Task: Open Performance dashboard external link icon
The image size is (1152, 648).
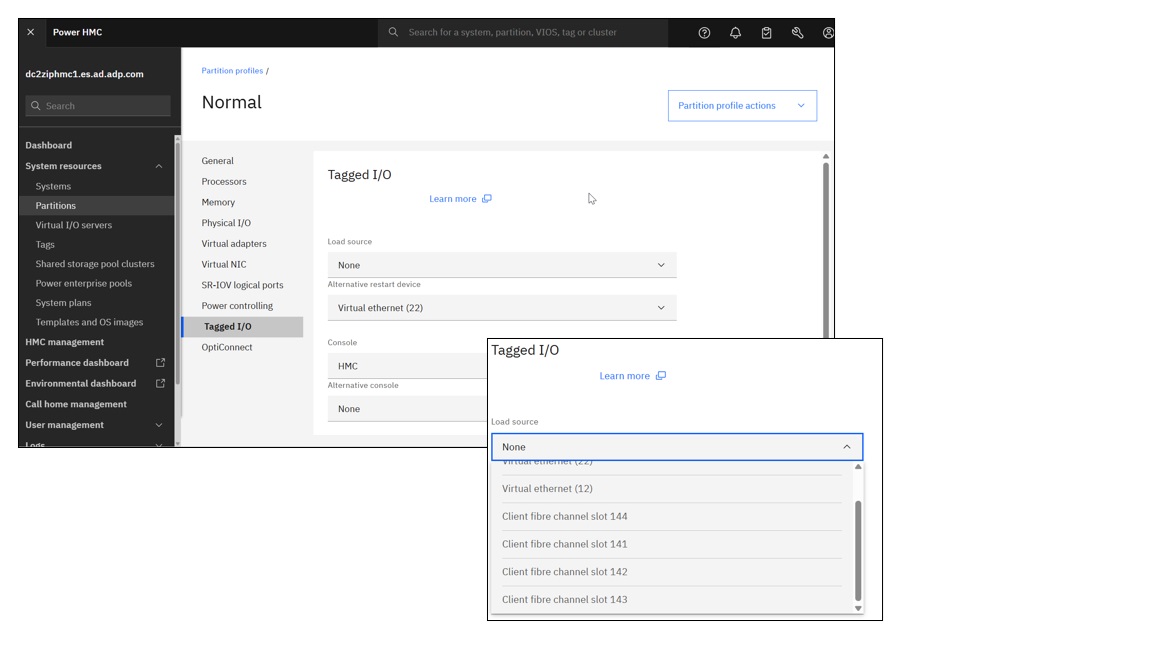Action: coord(160,363)
